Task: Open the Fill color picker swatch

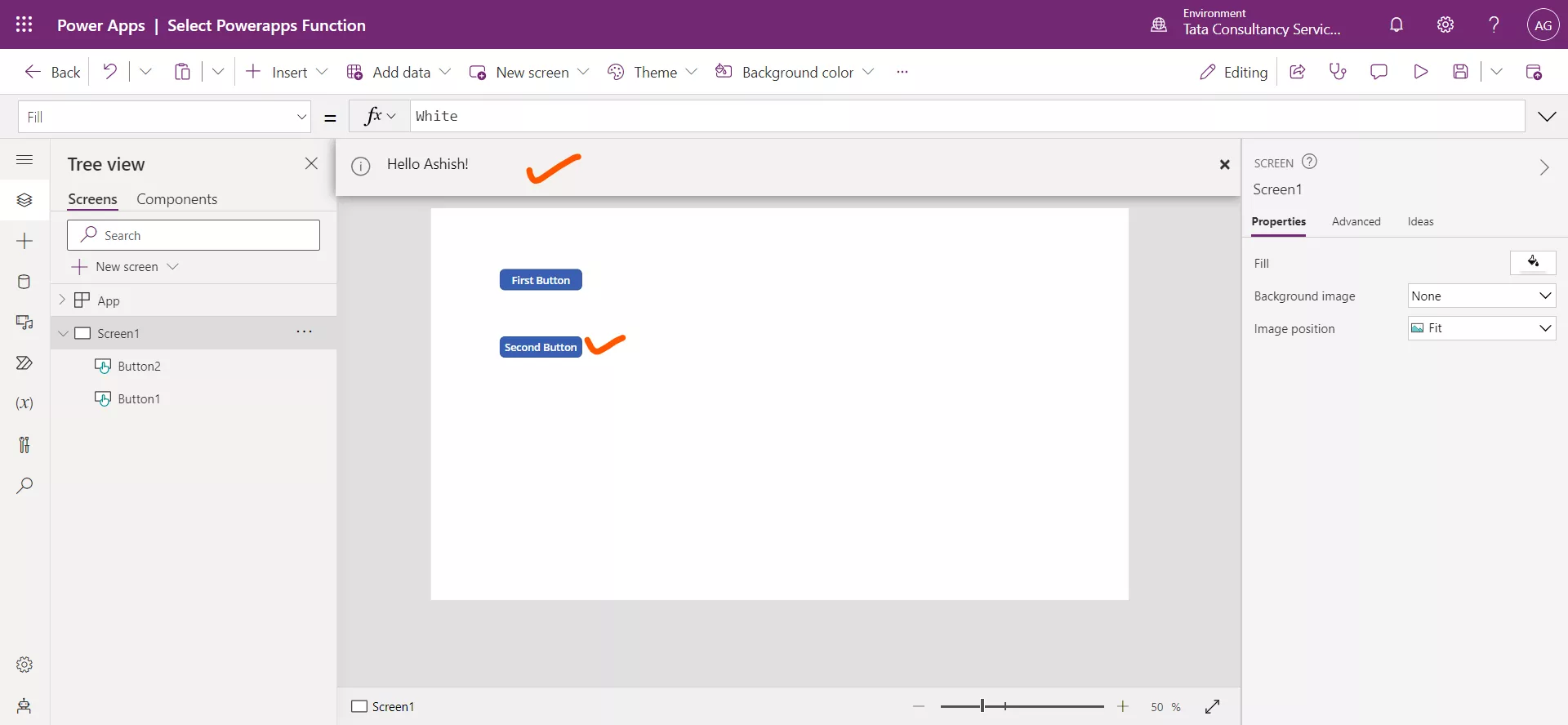Action: coord(1533,263)
